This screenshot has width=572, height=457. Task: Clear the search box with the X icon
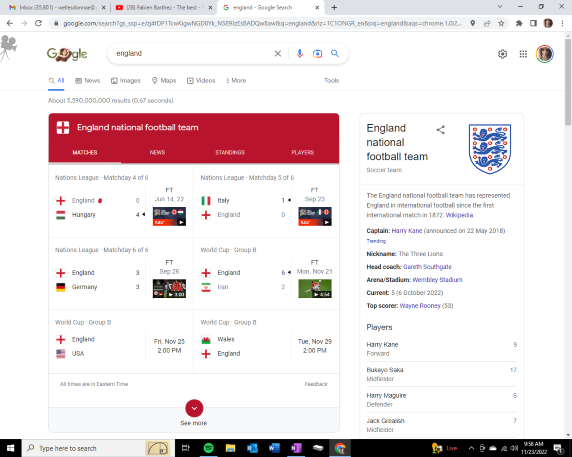pyautogui.click(x=278, y=54)
